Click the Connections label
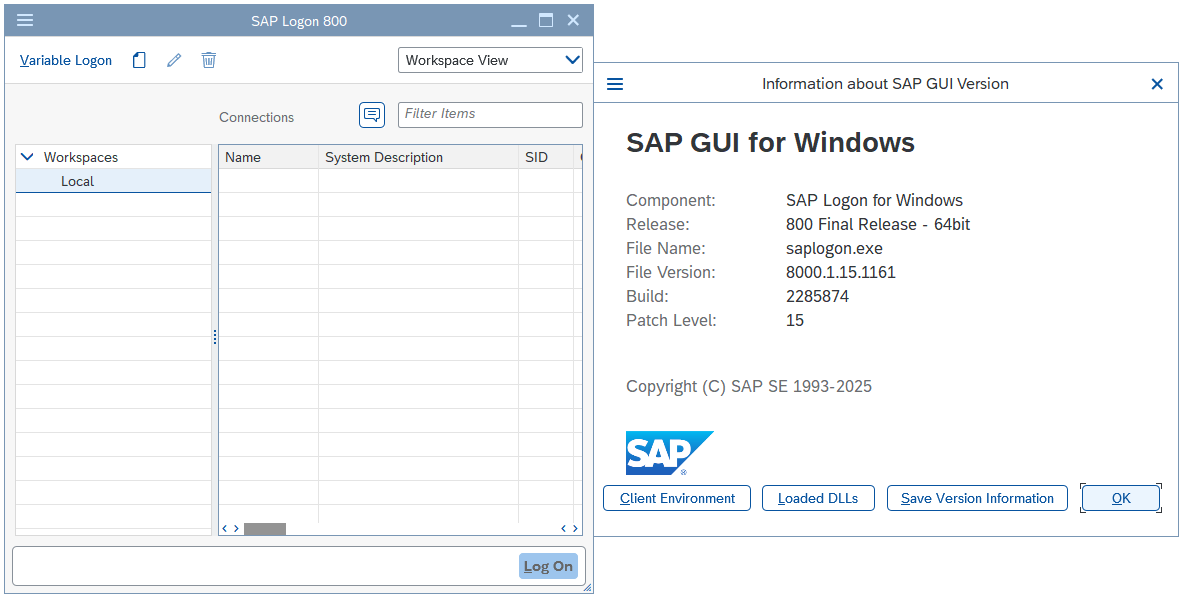Image resolution: width=1184 pixels, height=600 pixels. click(257, 117)
